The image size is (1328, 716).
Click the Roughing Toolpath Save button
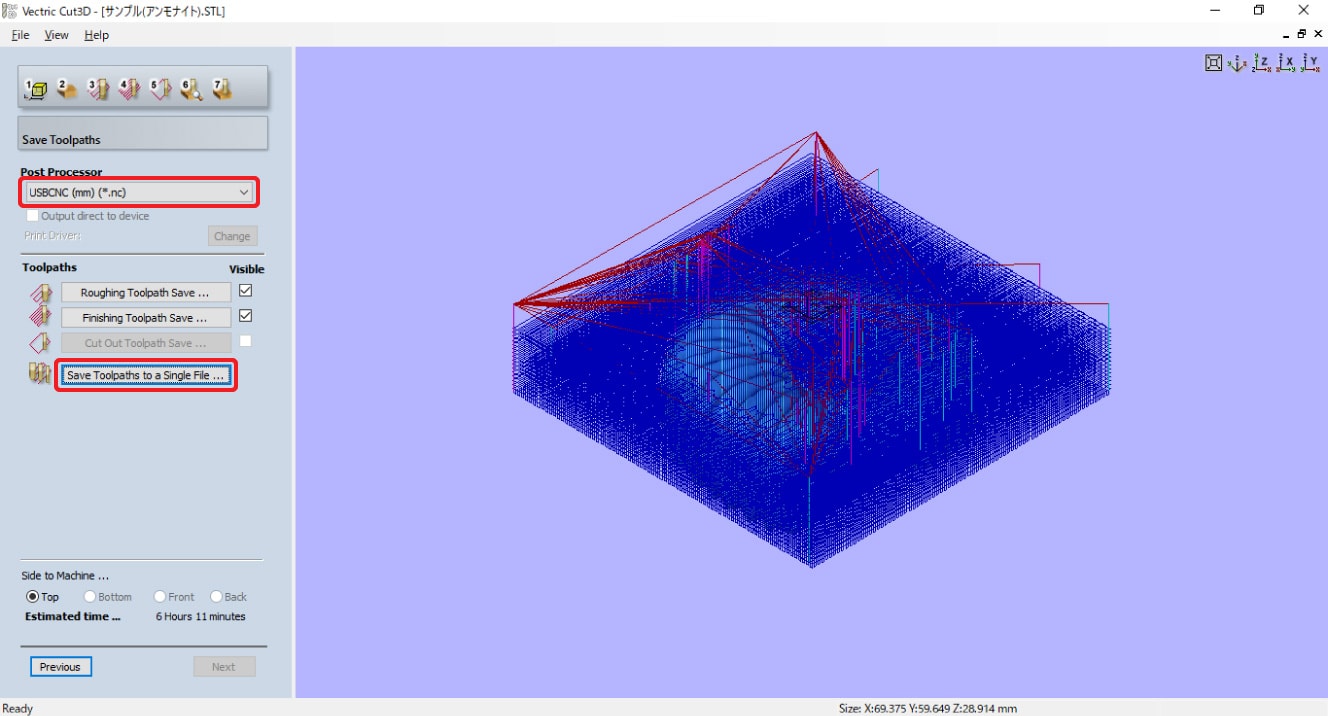pyautogui.click(x=145, y=293)
